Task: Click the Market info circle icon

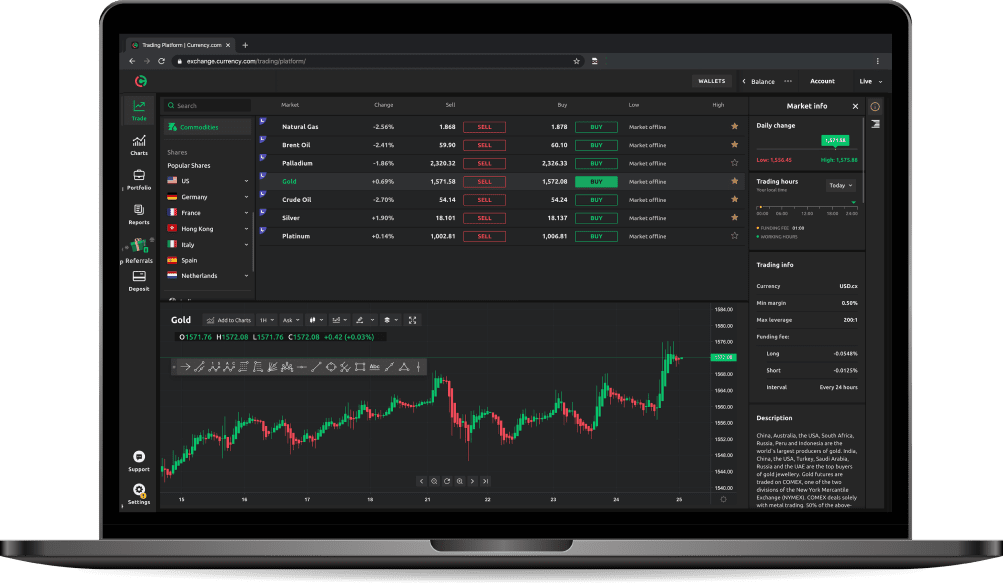Action: coord(875,106)
